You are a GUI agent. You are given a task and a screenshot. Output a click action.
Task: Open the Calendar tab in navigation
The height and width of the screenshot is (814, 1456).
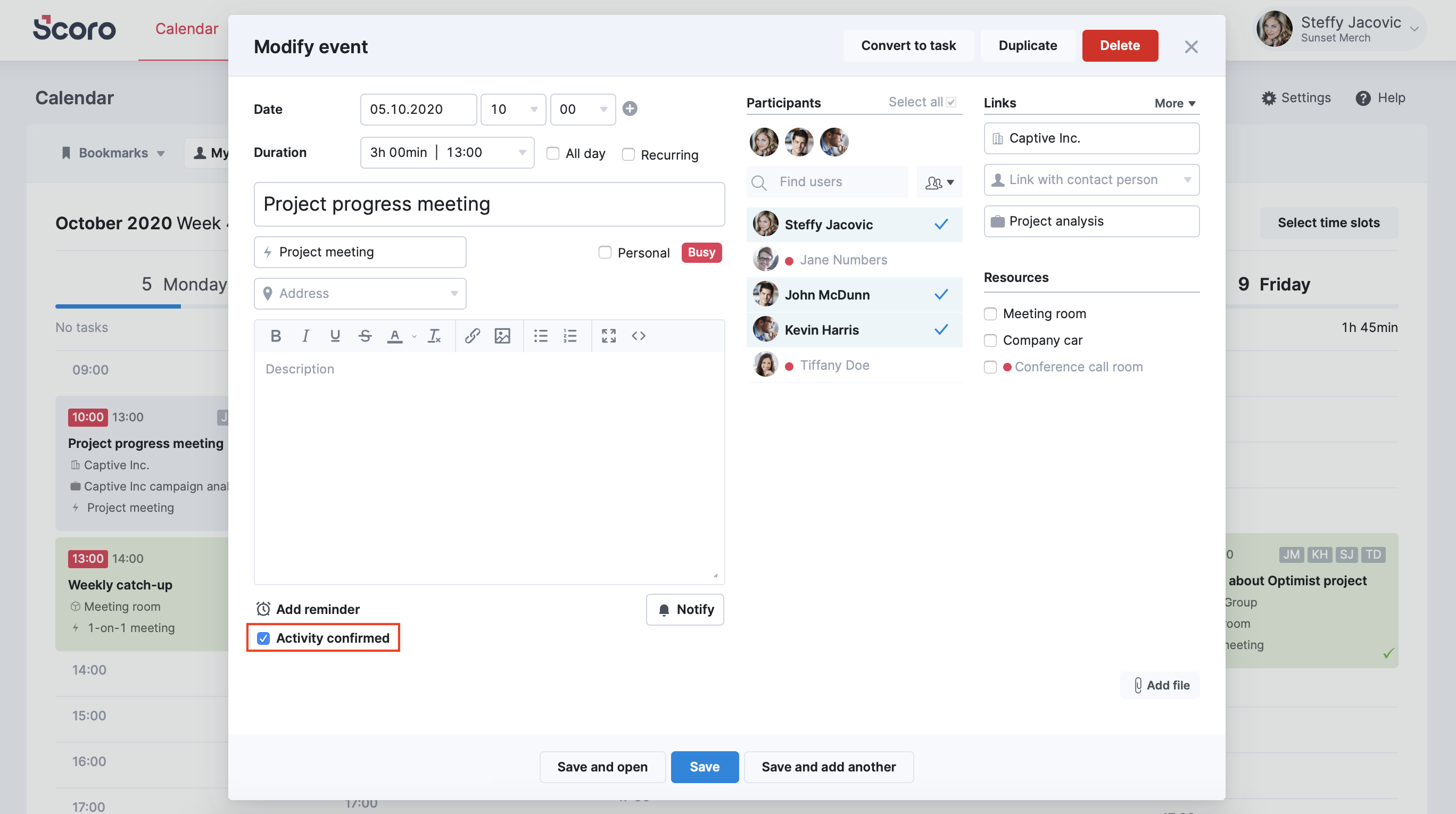186,29
